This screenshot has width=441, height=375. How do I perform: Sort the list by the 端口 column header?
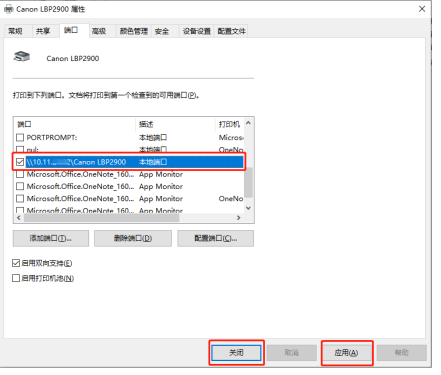[75, 124]
